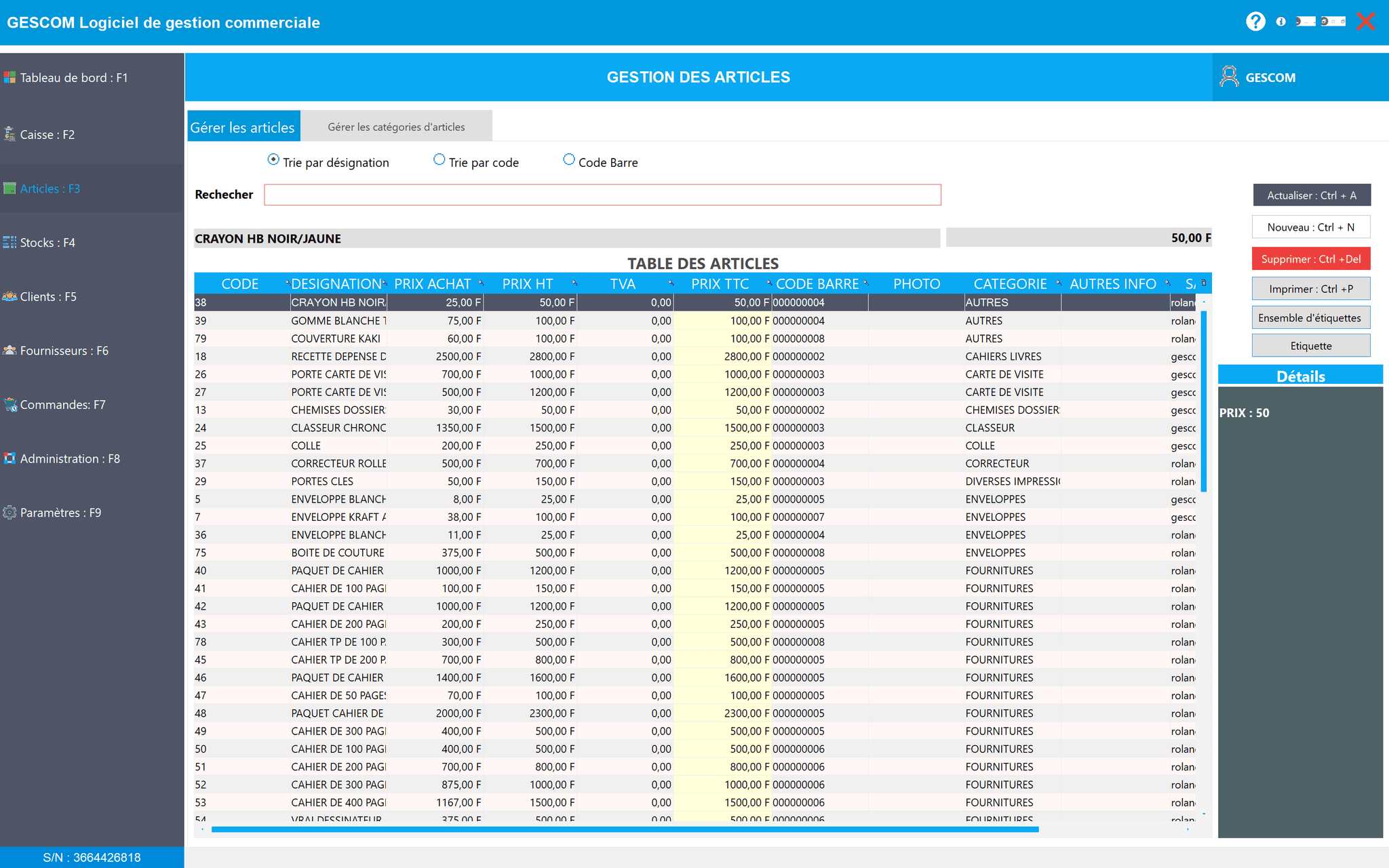
Task: Select Code Barre radio option
Action: (569, 159)
